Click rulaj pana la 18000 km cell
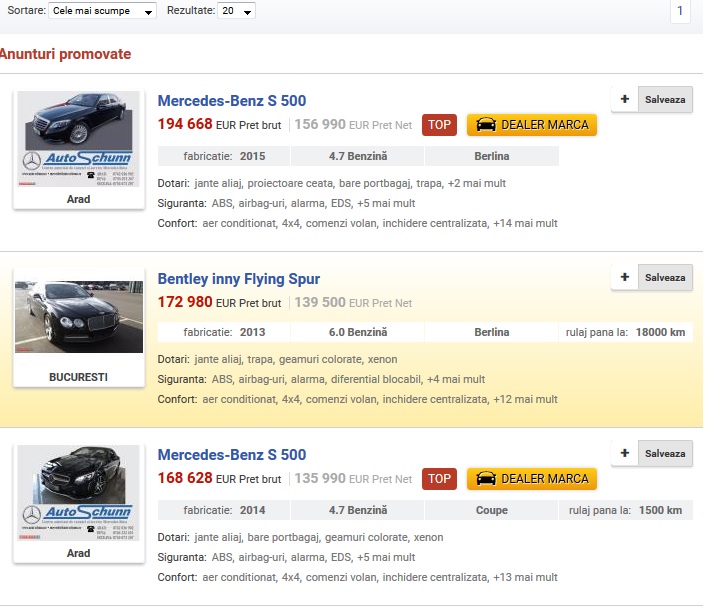The height and width of the screenshot is (608, 707). [625, 332]
